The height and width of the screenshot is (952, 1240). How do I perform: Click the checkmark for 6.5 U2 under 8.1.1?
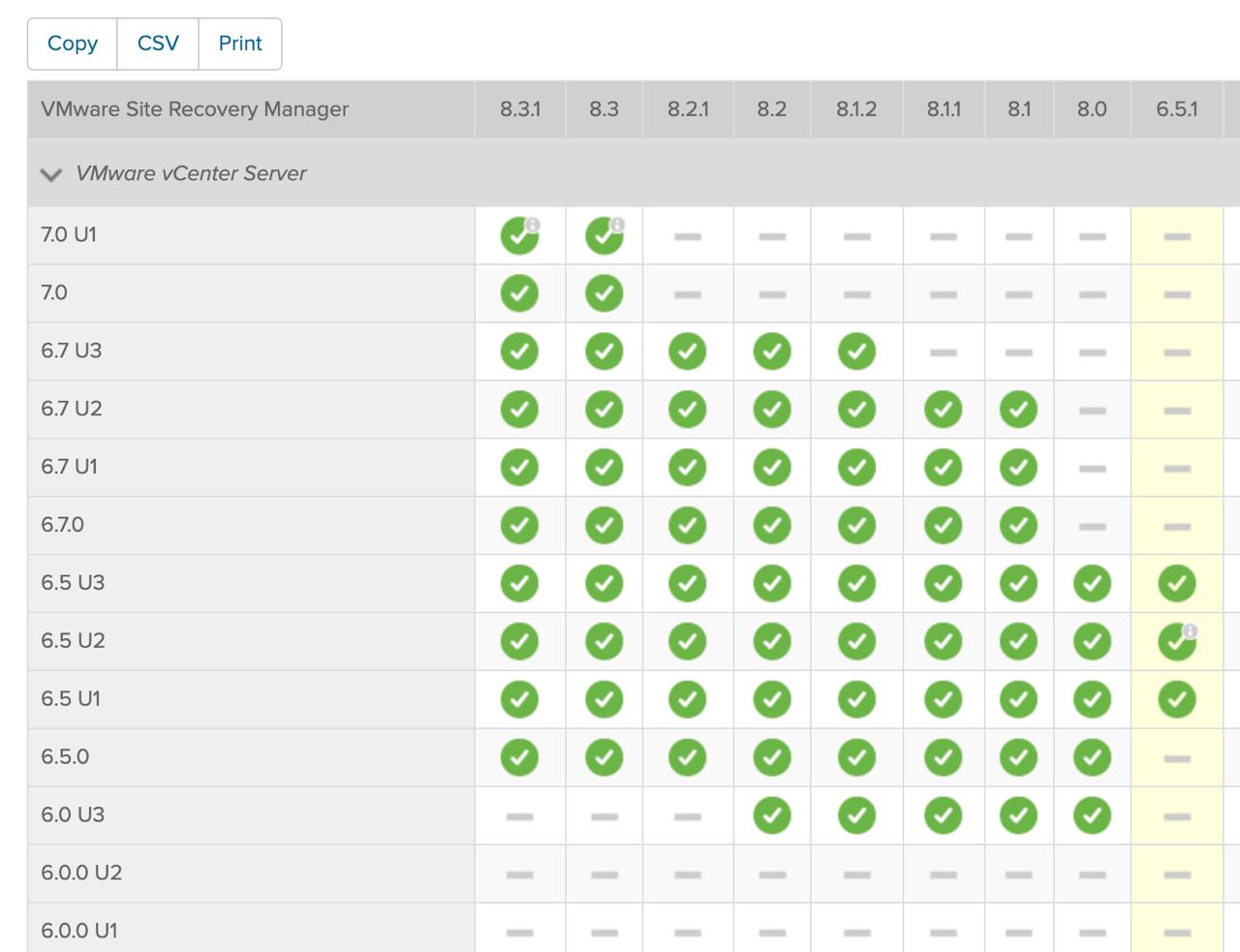coord(943,641)
